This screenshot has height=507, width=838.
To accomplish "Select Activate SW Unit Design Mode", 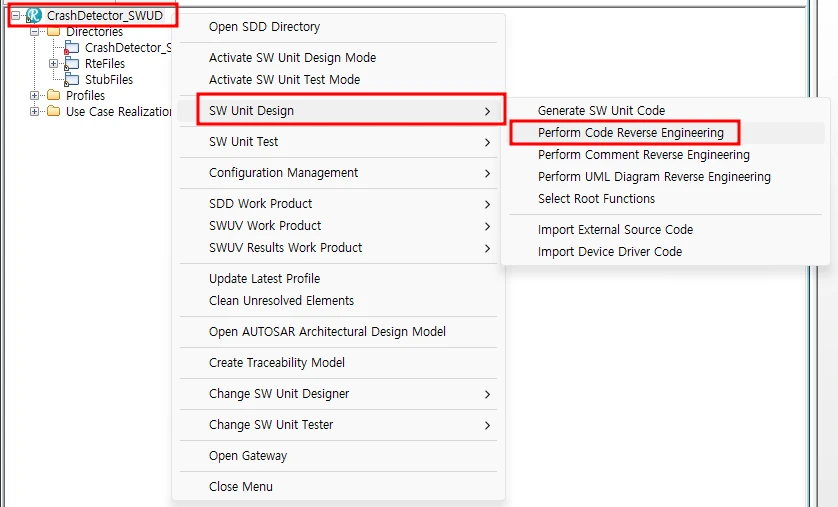I will tap(292, 58).
